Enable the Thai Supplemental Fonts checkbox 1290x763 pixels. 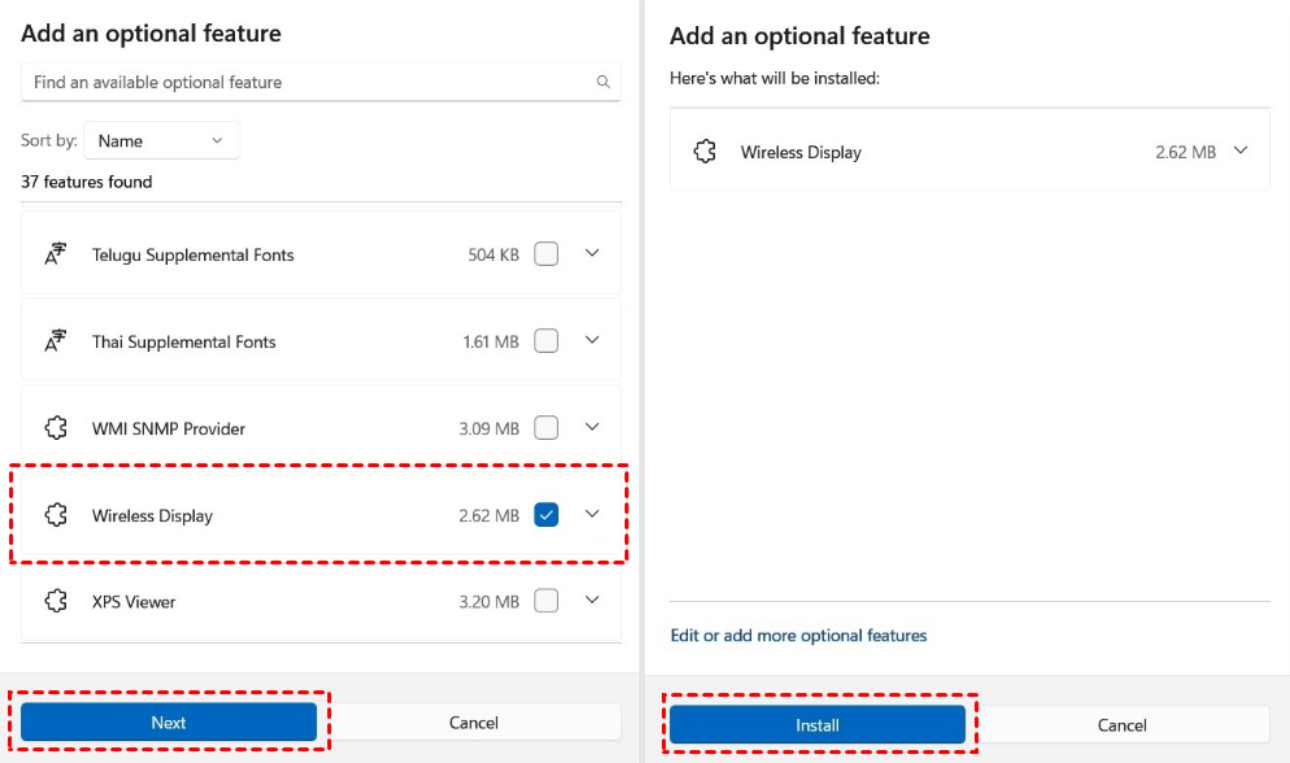tap(546, 341)
